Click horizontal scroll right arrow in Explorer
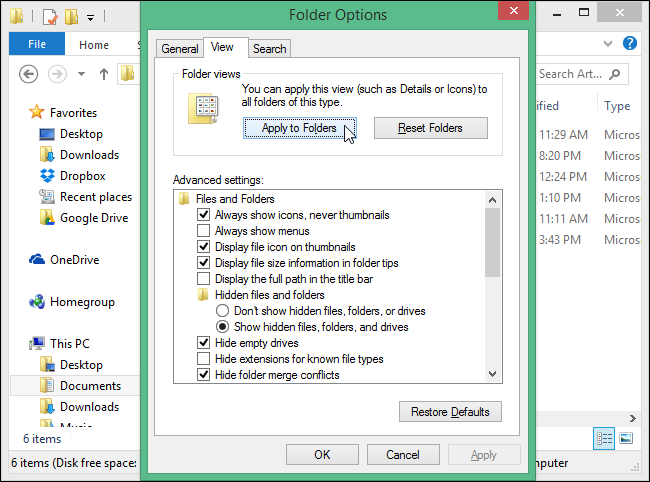 point(633,419)
